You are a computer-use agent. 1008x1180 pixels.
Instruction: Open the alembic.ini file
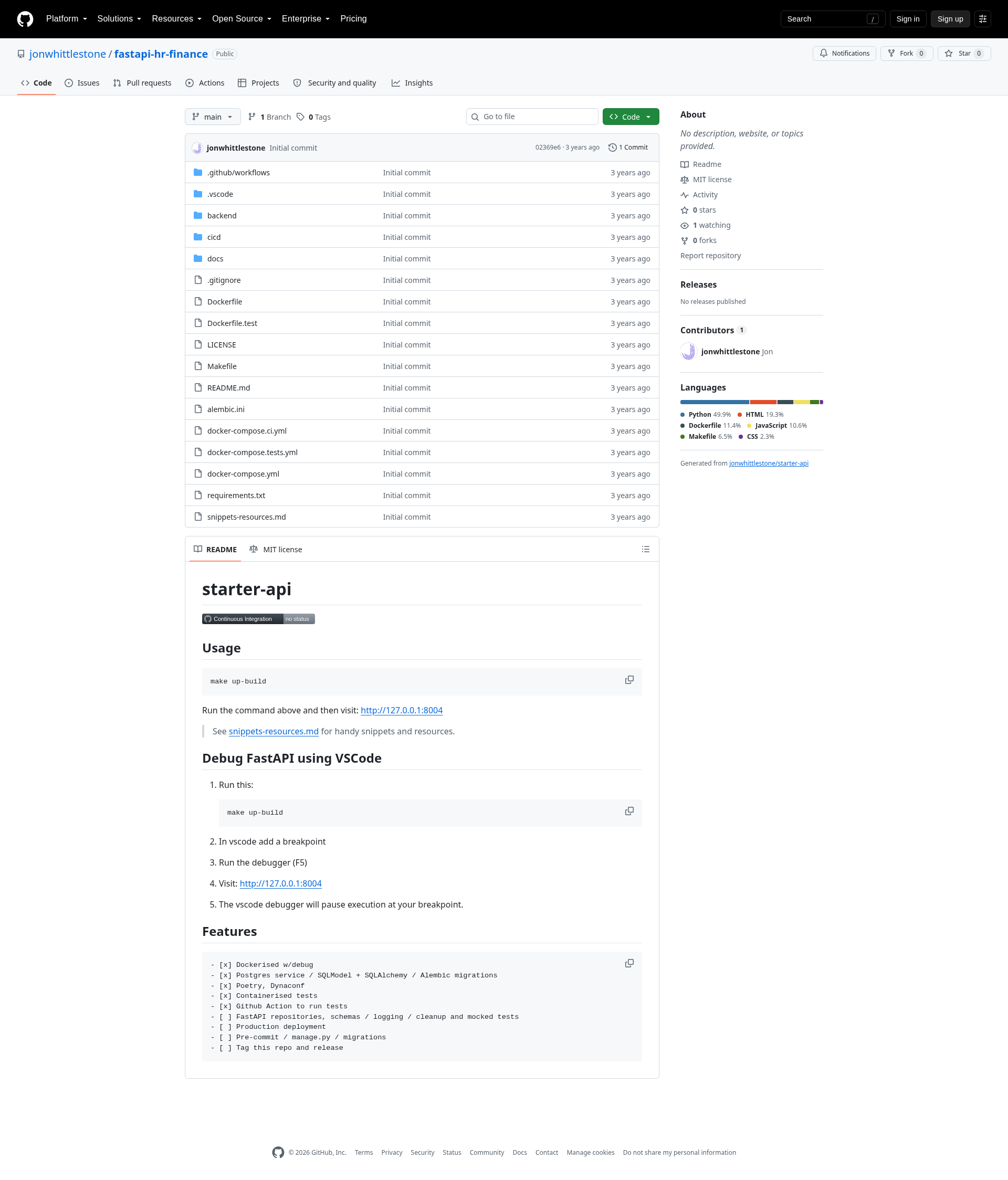pos(226,409)
